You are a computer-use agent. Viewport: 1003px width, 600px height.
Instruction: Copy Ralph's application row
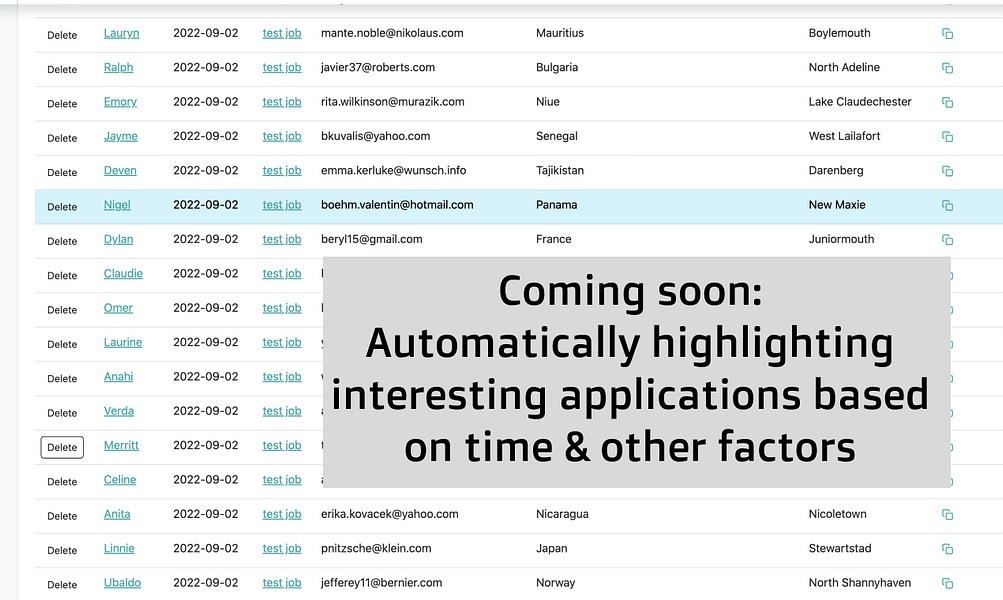947,68
